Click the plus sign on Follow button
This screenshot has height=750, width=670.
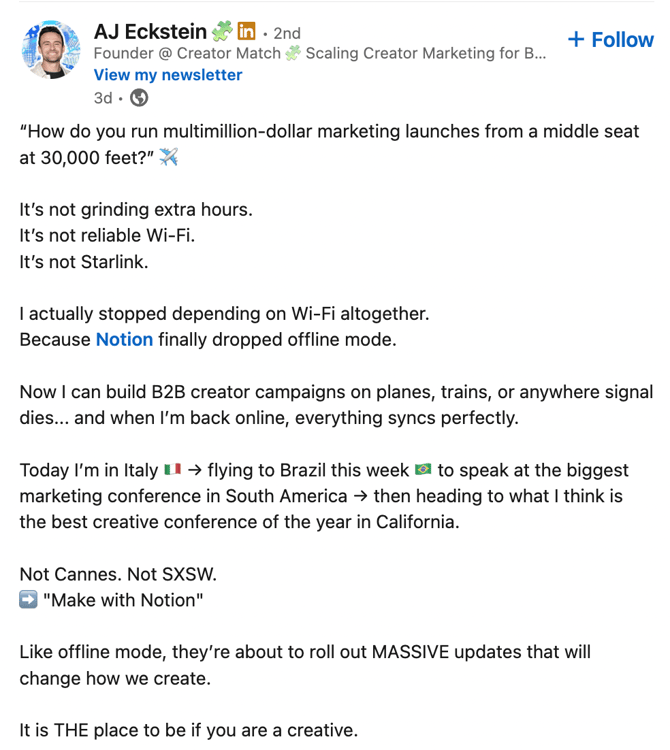tap(576, 39)
